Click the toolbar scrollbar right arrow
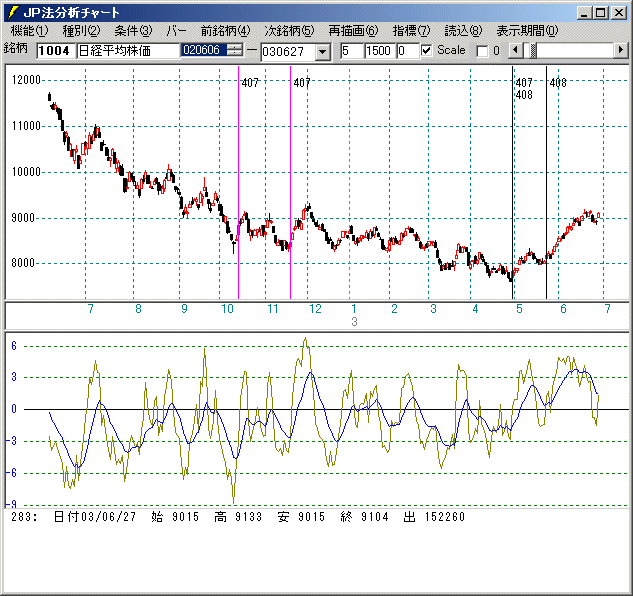The image size is (633, 596). [621, 50]
